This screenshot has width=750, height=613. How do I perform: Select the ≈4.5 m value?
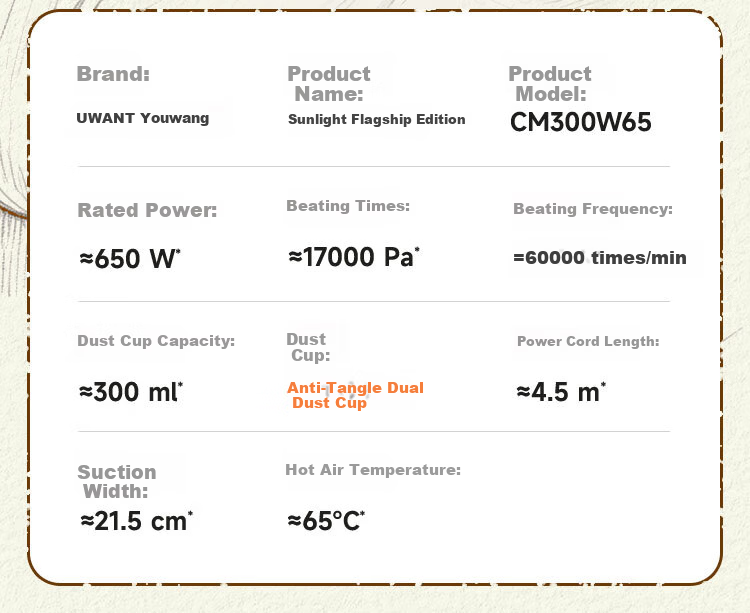click(561, 392)
